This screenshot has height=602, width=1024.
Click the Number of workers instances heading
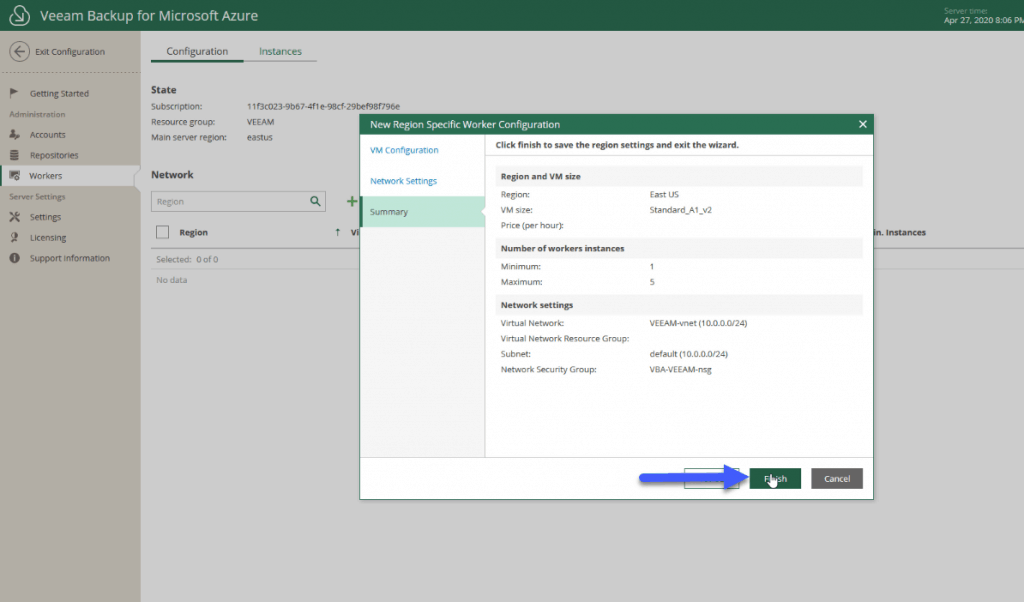coord(562,248)
